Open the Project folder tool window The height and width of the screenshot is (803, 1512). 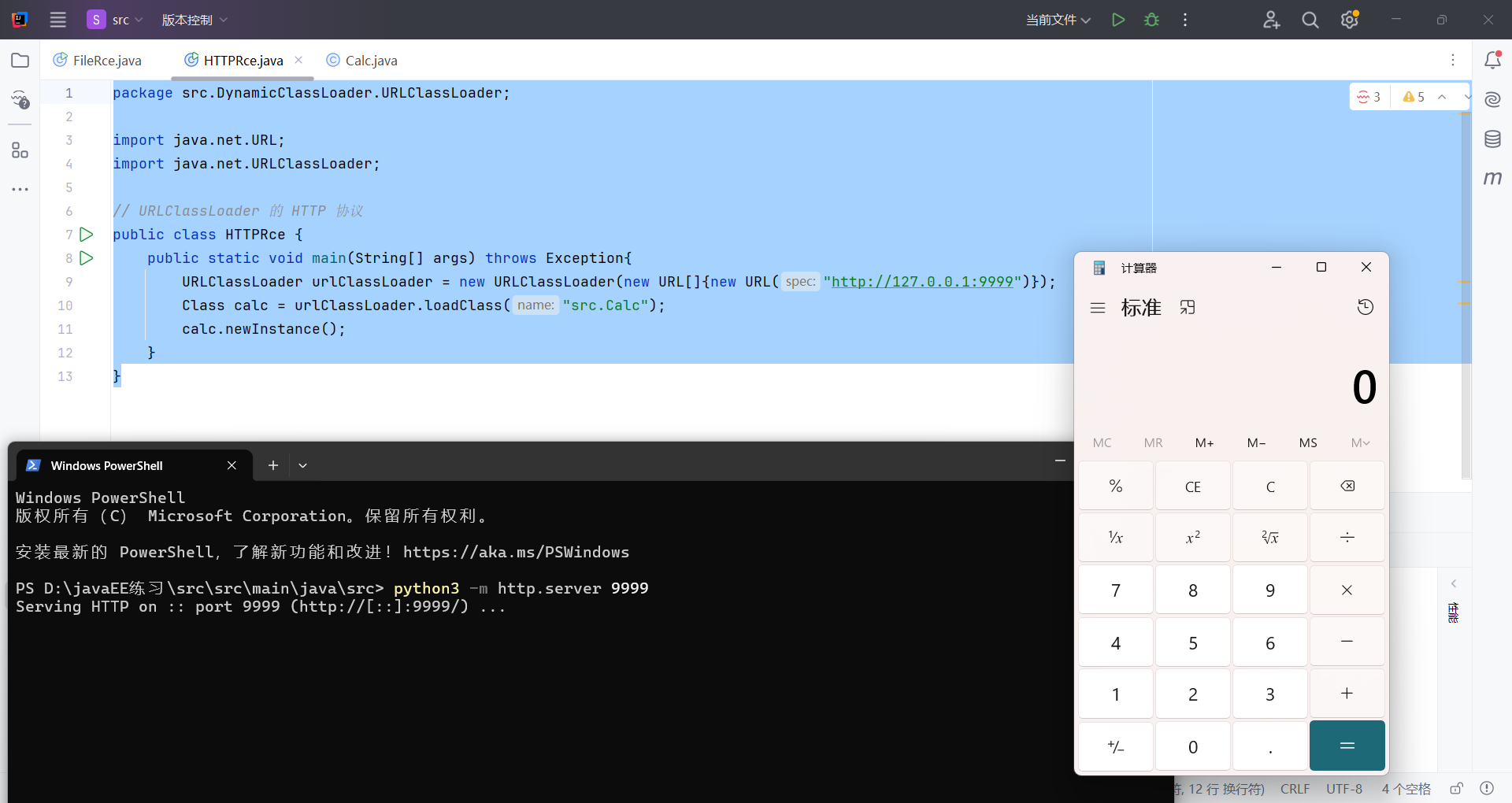pos(20,61)
